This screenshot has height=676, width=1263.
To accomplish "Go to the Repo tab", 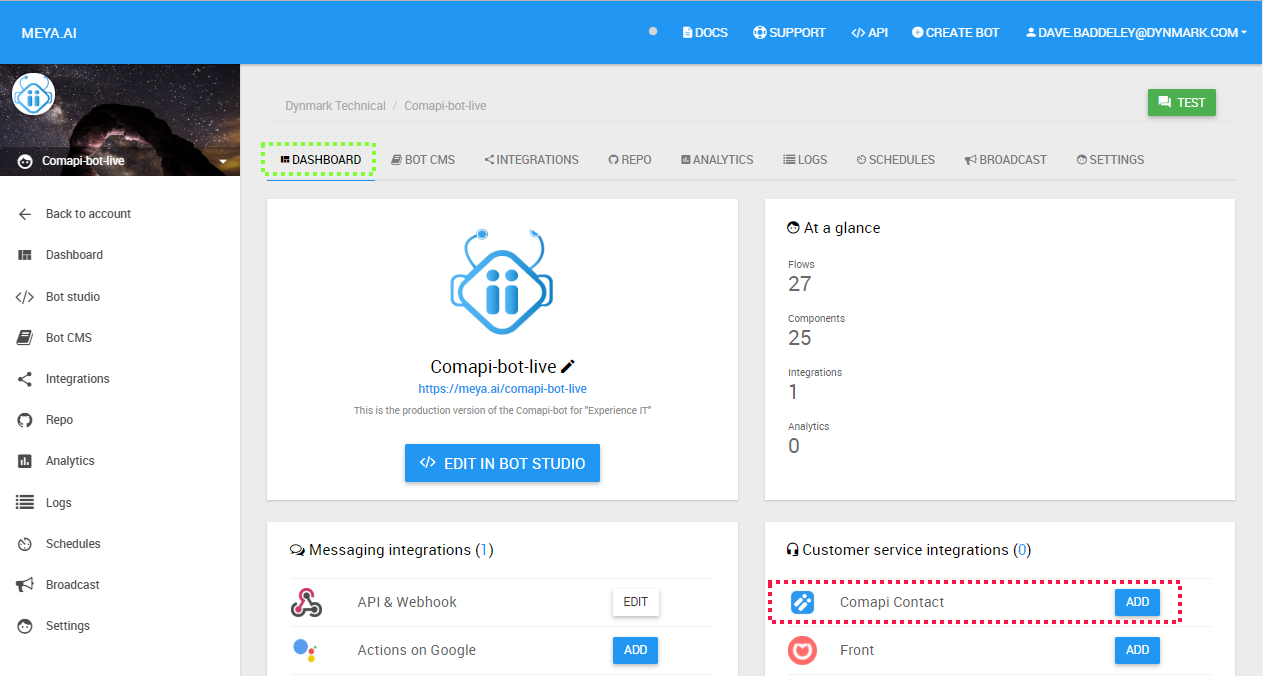I will tap(630, 160).
